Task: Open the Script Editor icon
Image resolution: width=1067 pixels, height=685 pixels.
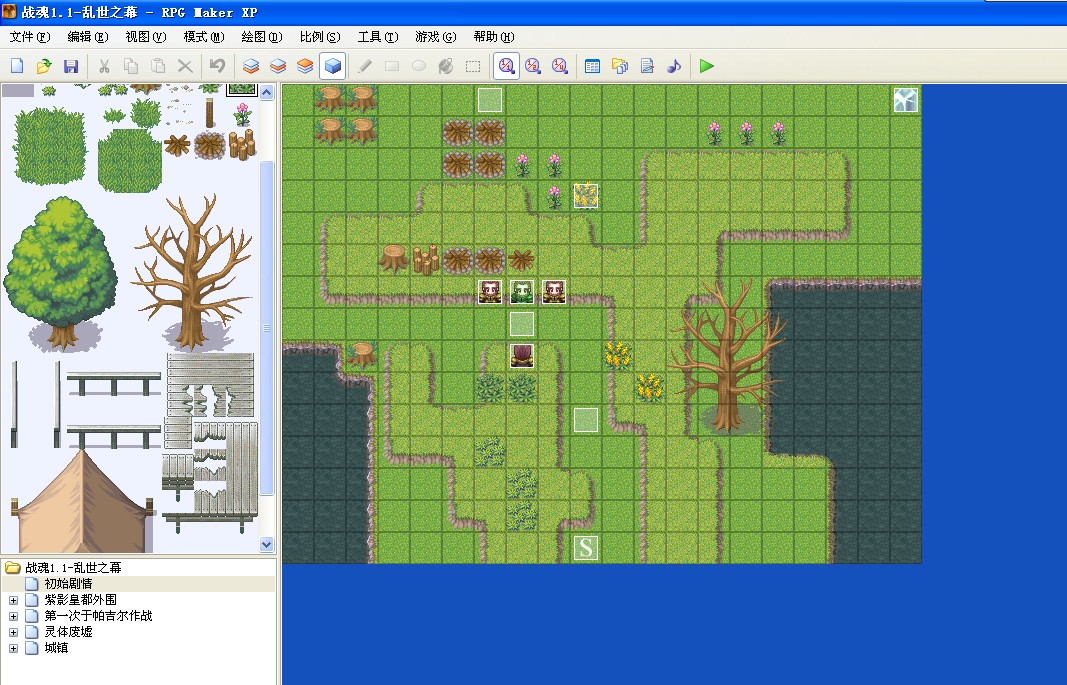Action: click(x=646, y=66)
